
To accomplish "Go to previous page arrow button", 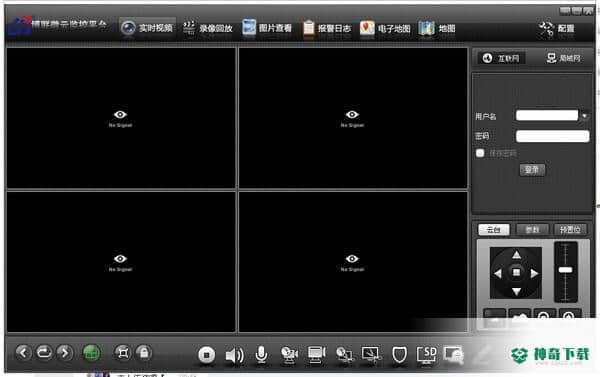I will click(23, 353).
